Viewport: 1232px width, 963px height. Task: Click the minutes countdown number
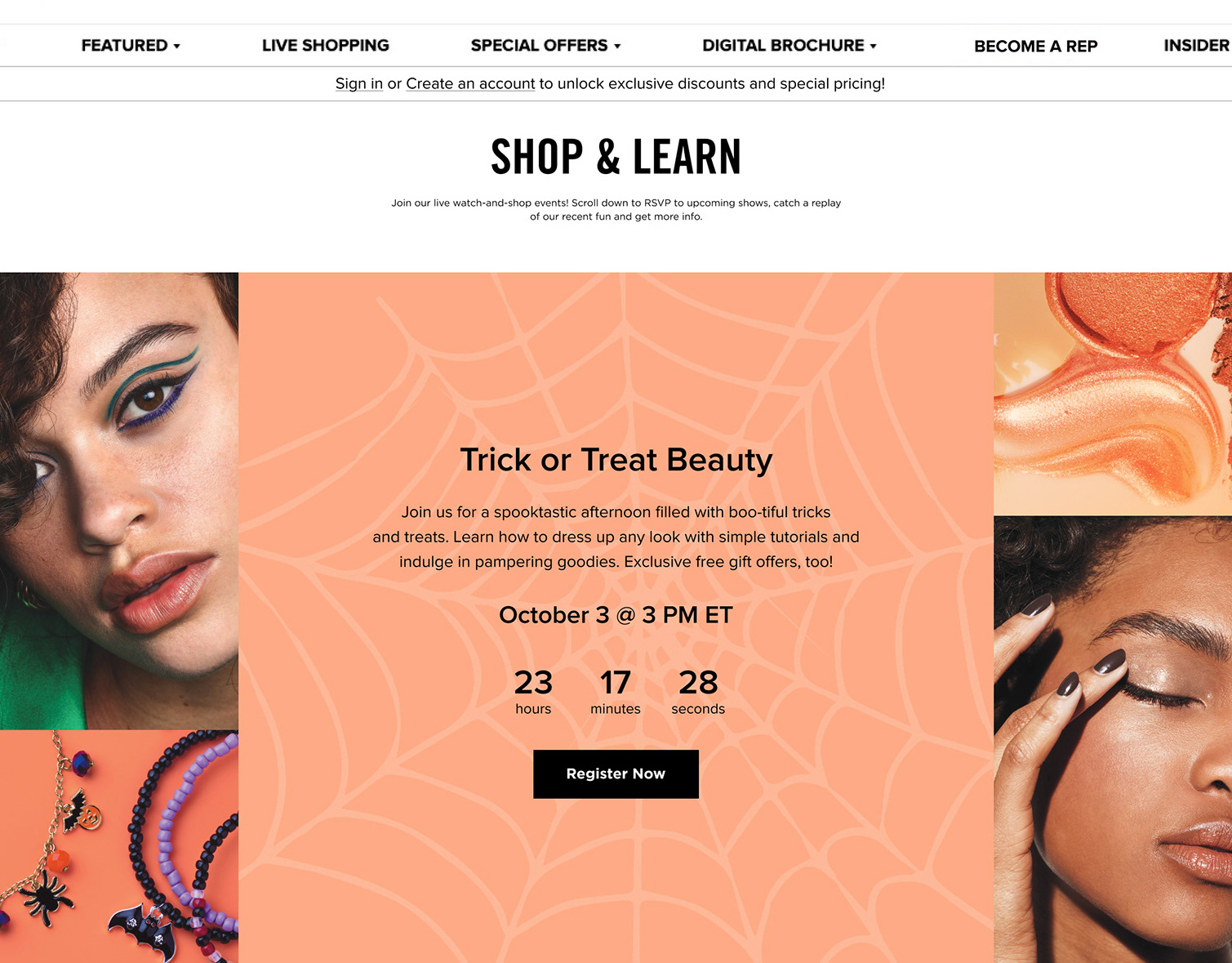(616, 683)
